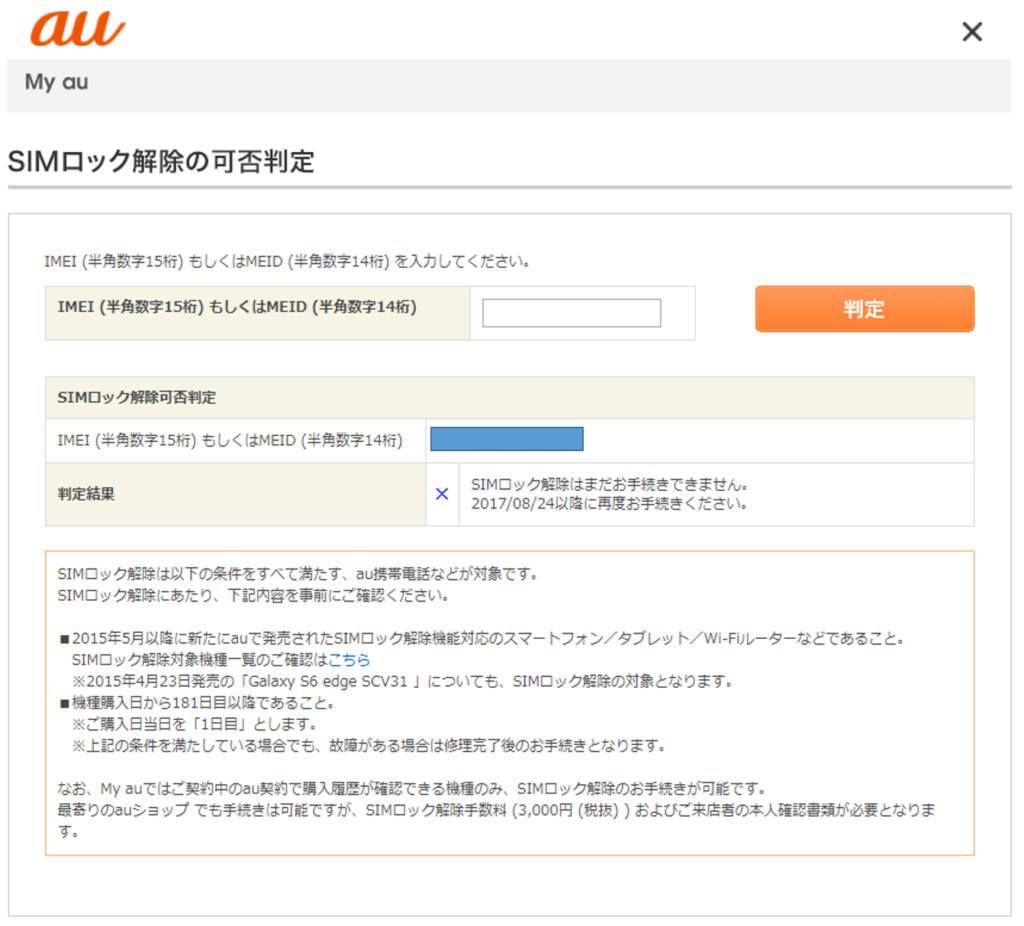Click the au logo
The height and width of the screenshot is (926, 1024).
[77, 29]
